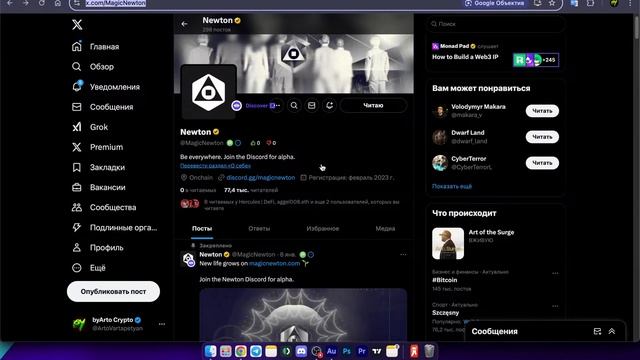The width and height of the screenshot is (640, 360).
Task: Open Telegram from the Dock
Action: click(256, 351)
